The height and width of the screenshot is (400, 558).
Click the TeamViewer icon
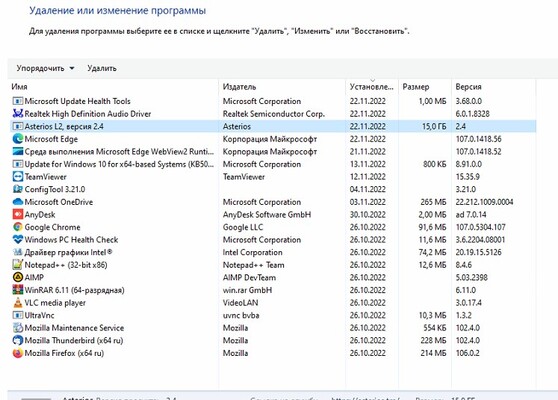(17, 177)
